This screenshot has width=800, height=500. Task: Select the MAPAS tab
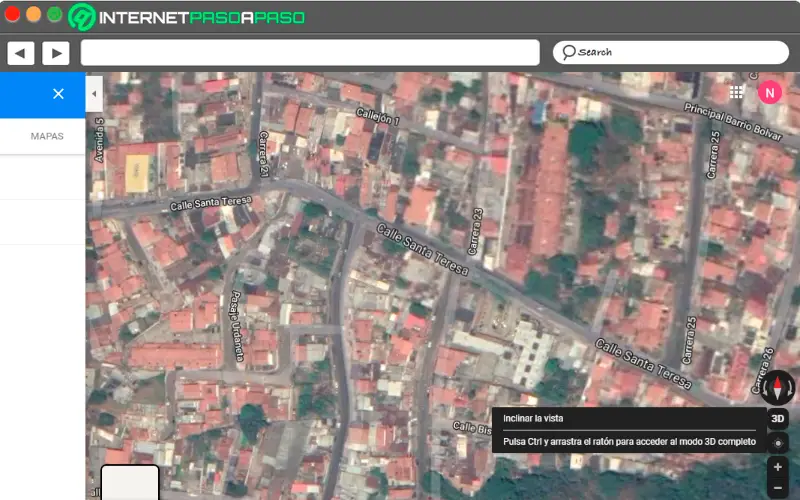(x=47, y=135)
